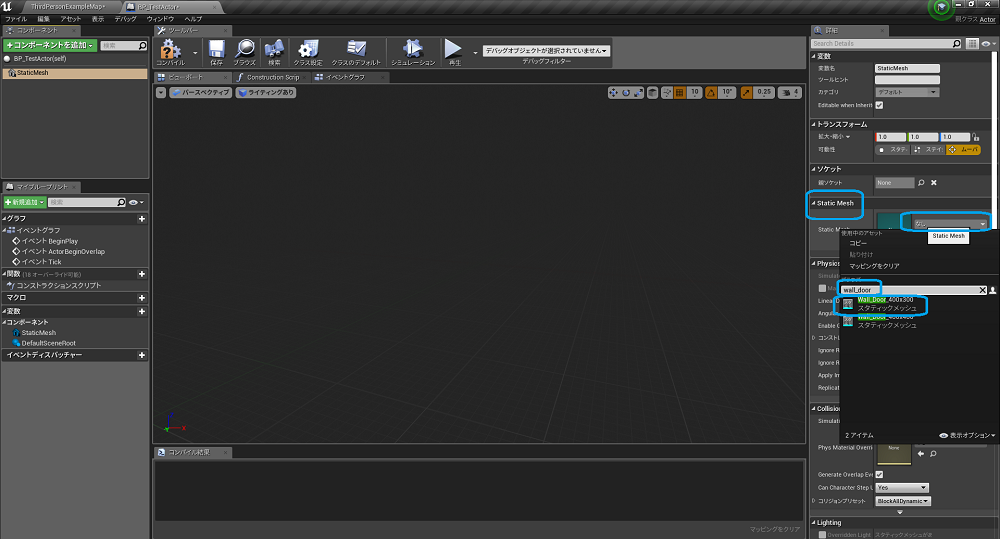This screenshot has width=1000, height=539.
Task: Open Can Character Step Up Yes dropdown
Action: pyautogui.click(x=902, y=487)
